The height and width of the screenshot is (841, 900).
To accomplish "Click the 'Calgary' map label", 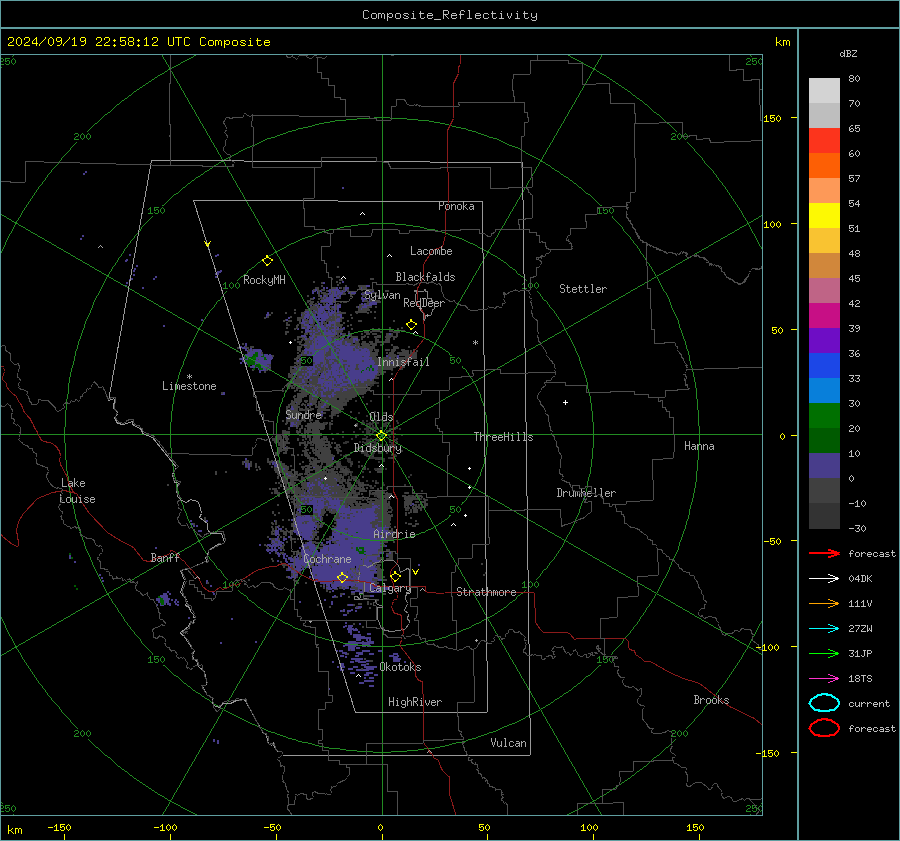I will point(390,588).
